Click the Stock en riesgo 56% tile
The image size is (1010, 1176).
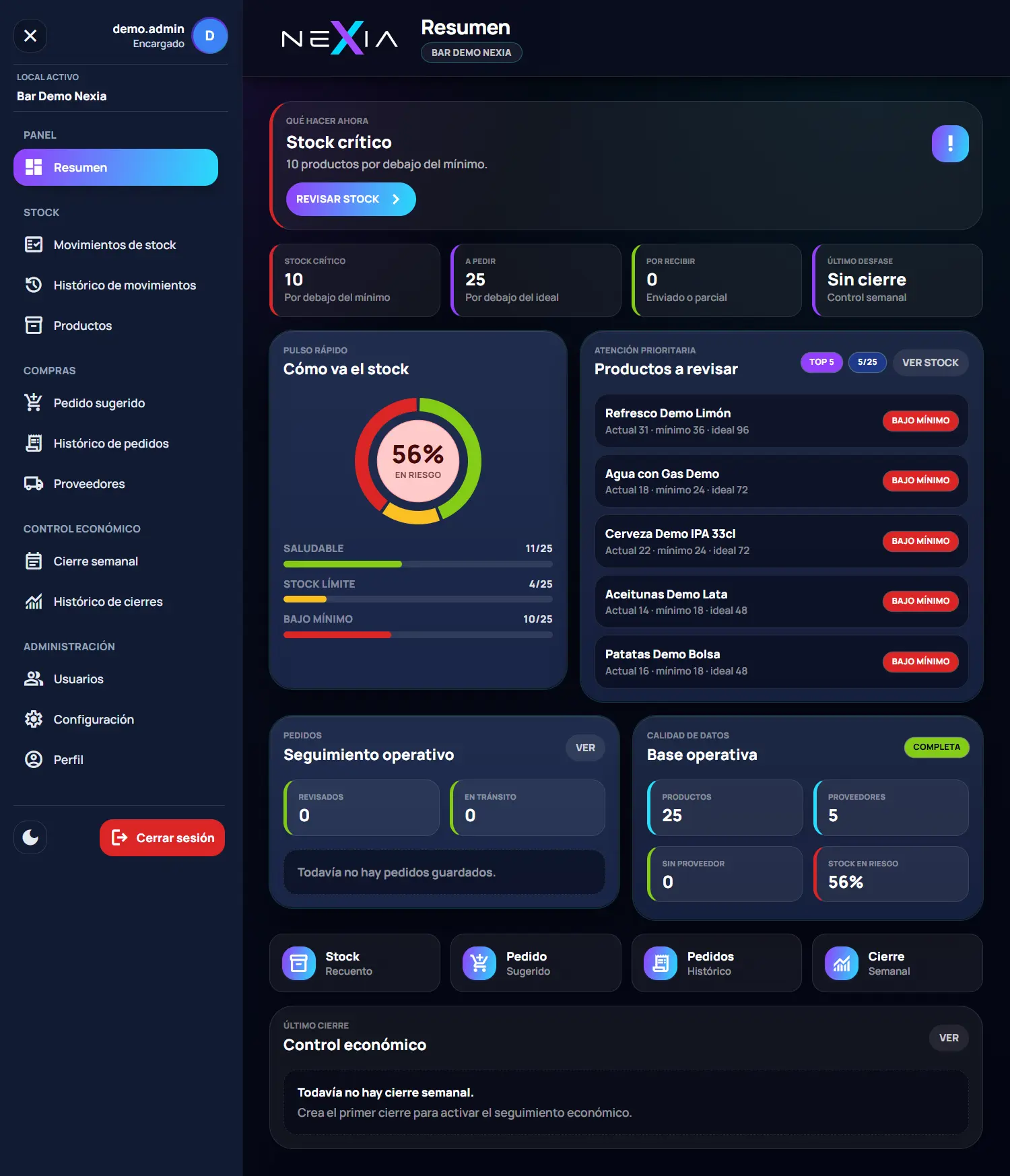[x=891, y=874]
